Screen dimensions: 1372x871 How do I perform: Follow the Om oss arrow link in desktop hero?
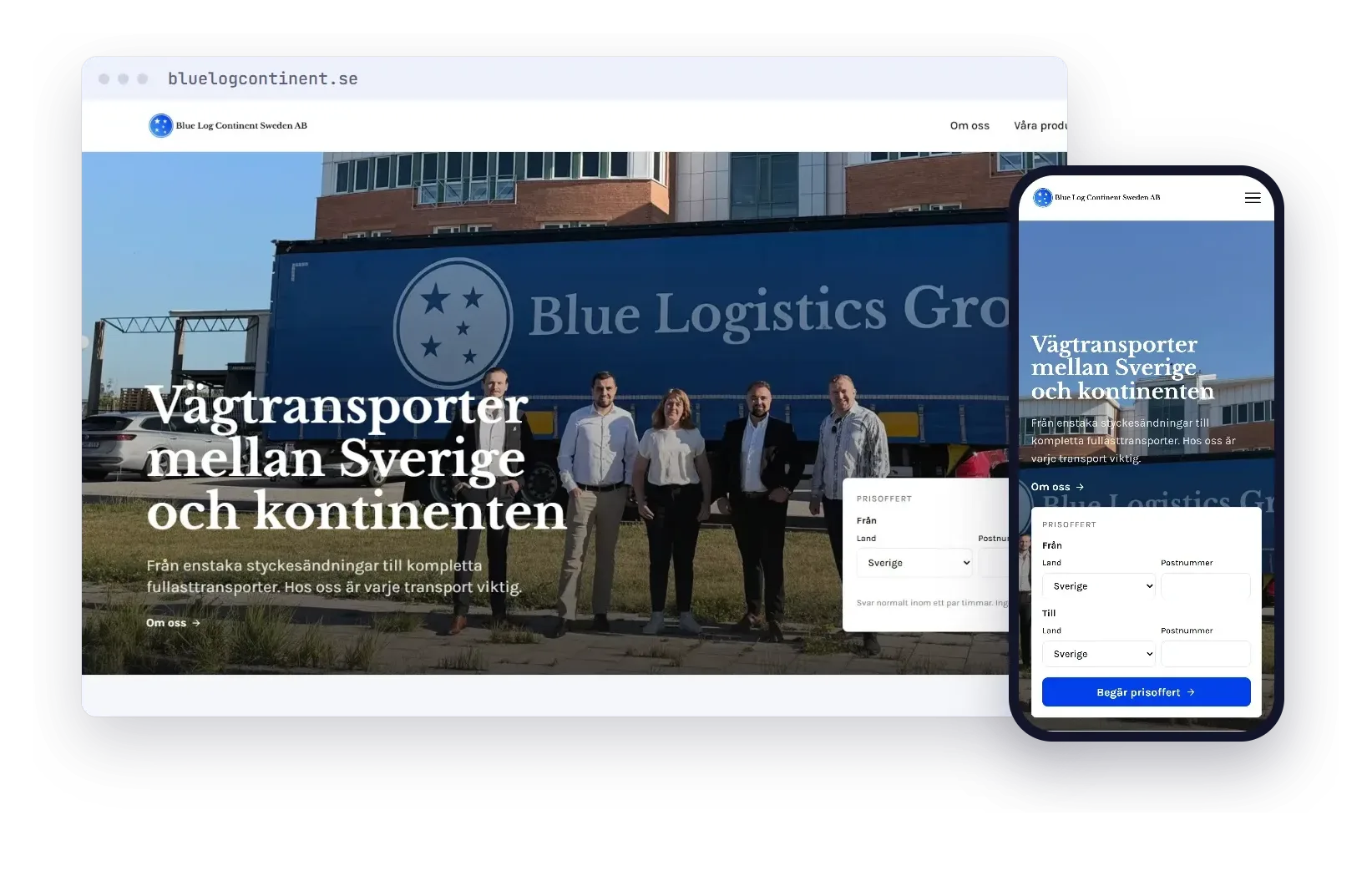173,623
